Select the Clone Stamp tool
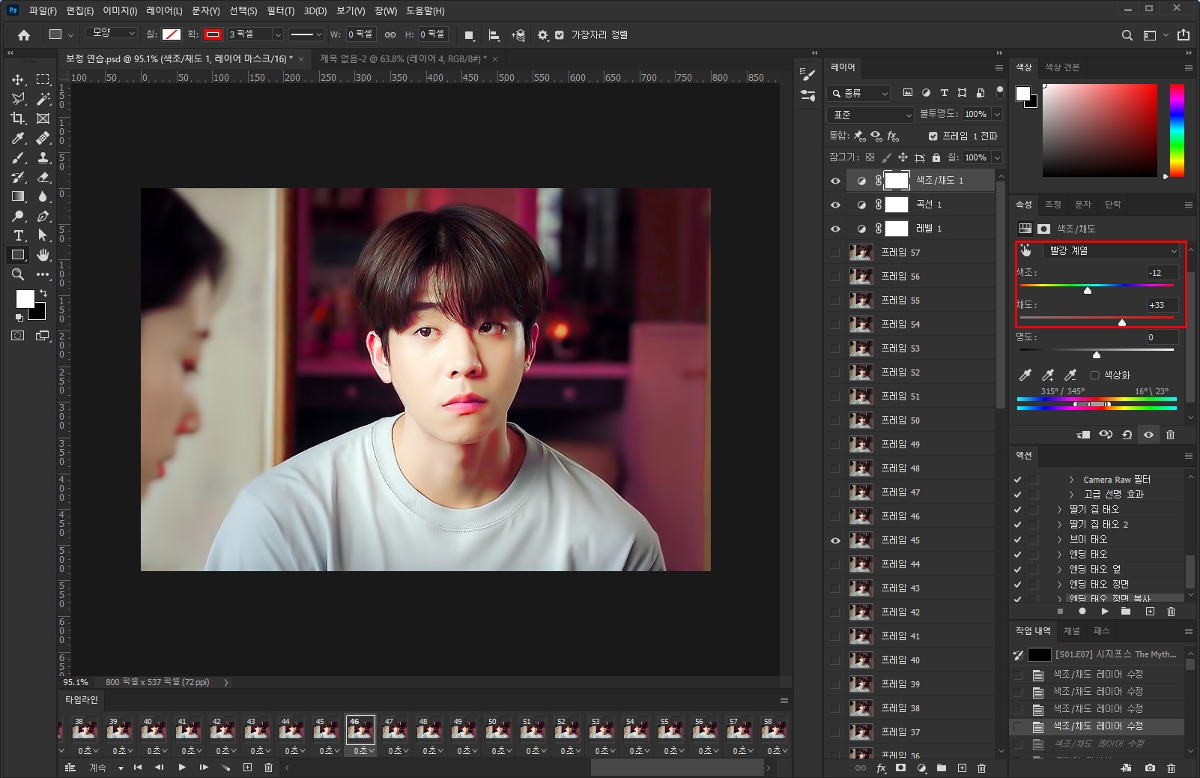1200x778 pixels. [x=43, y=158]
